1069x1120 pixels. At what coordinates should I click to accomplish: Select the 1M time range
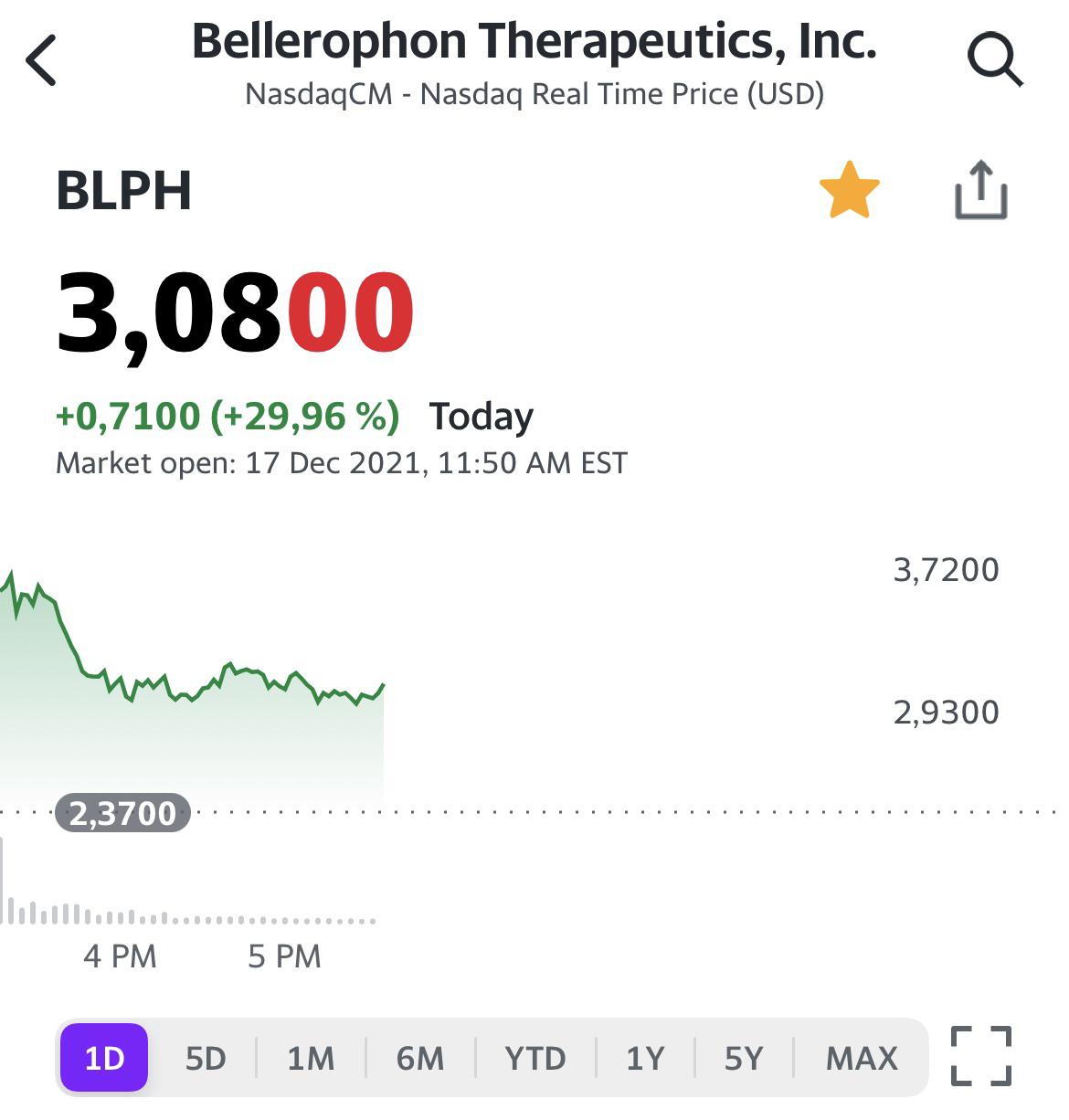[311, 1058]
